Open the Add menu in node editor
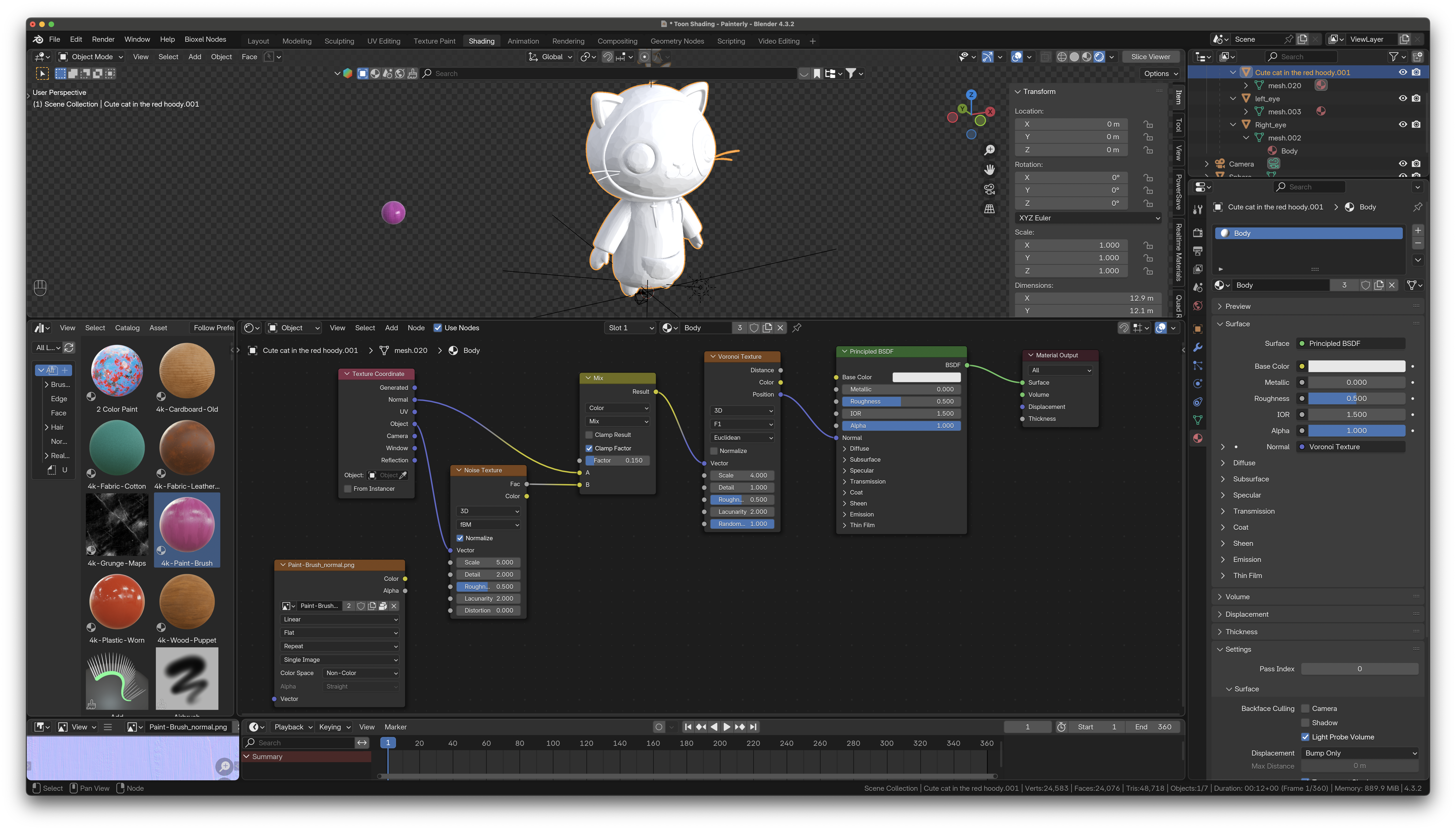This screenshot has width=1456, height=830. 391,328
